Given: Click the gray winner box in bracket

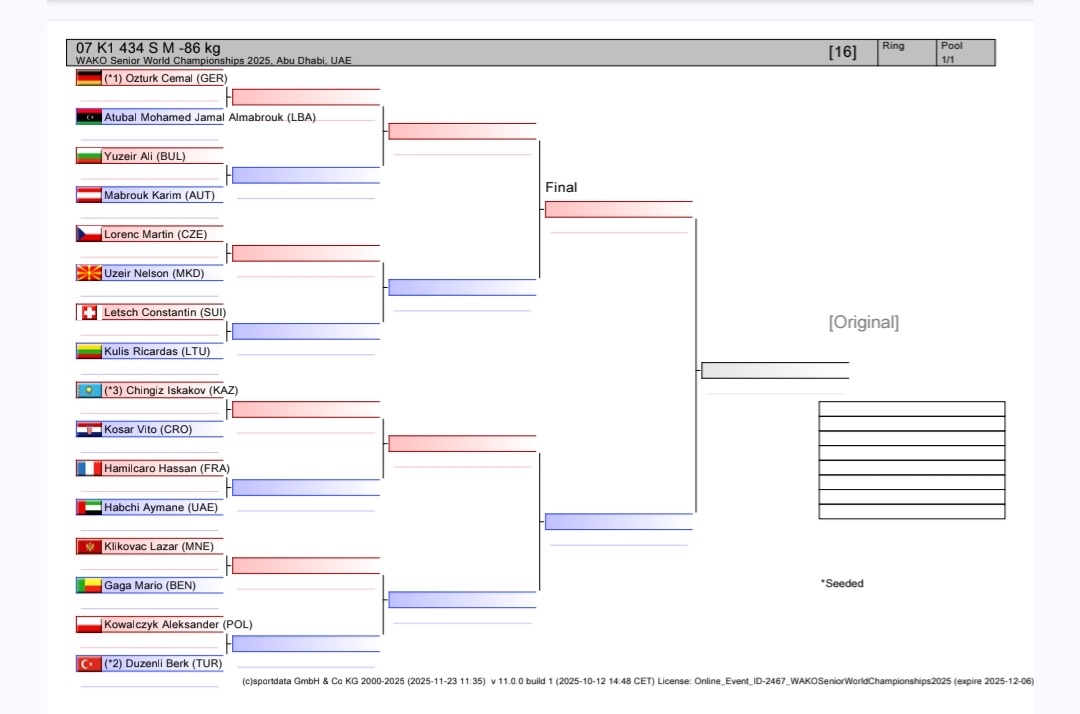Looking at the screenshot, I should tap(775, 370).
